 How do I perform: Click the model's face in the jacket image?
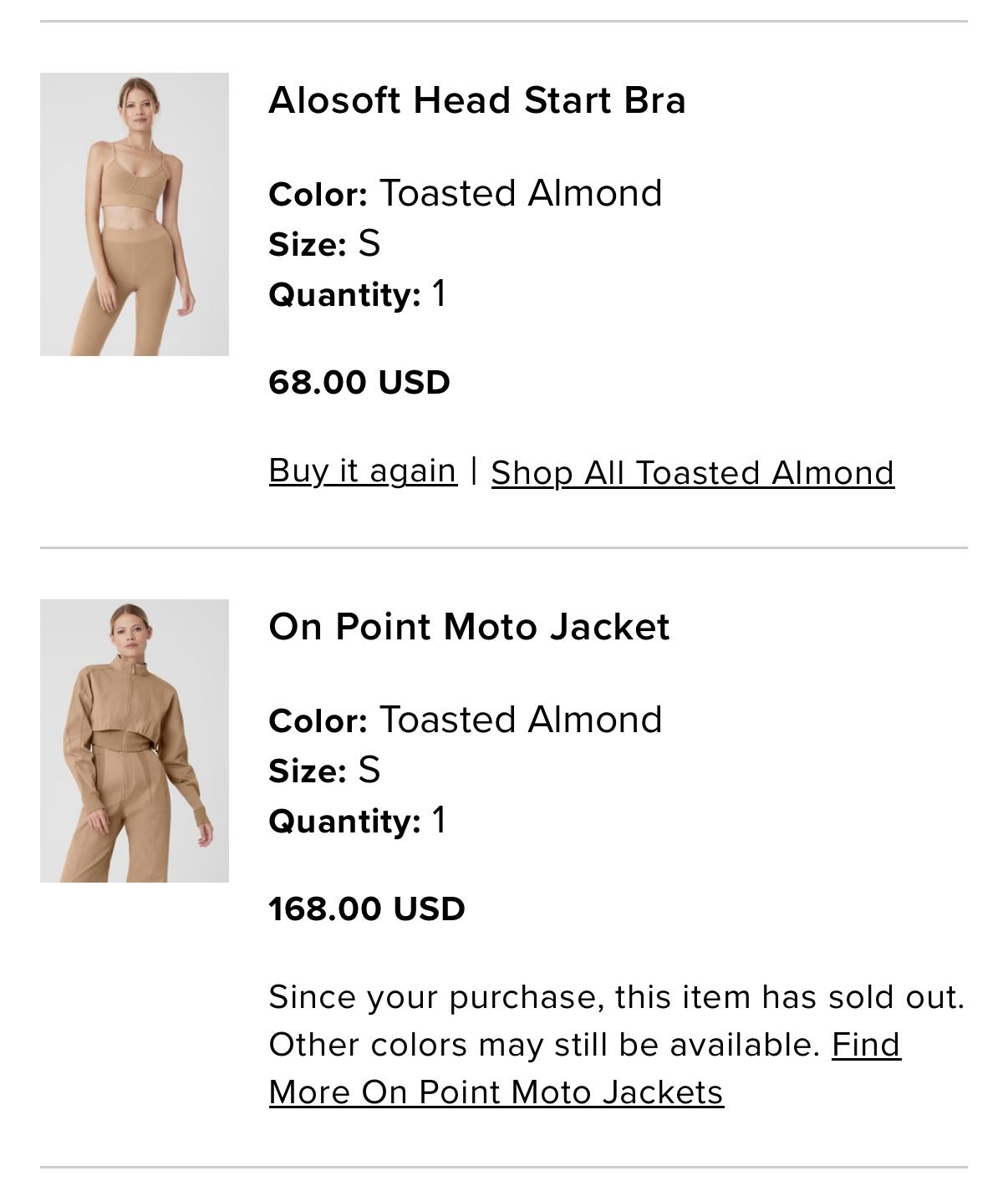point(131,634)
